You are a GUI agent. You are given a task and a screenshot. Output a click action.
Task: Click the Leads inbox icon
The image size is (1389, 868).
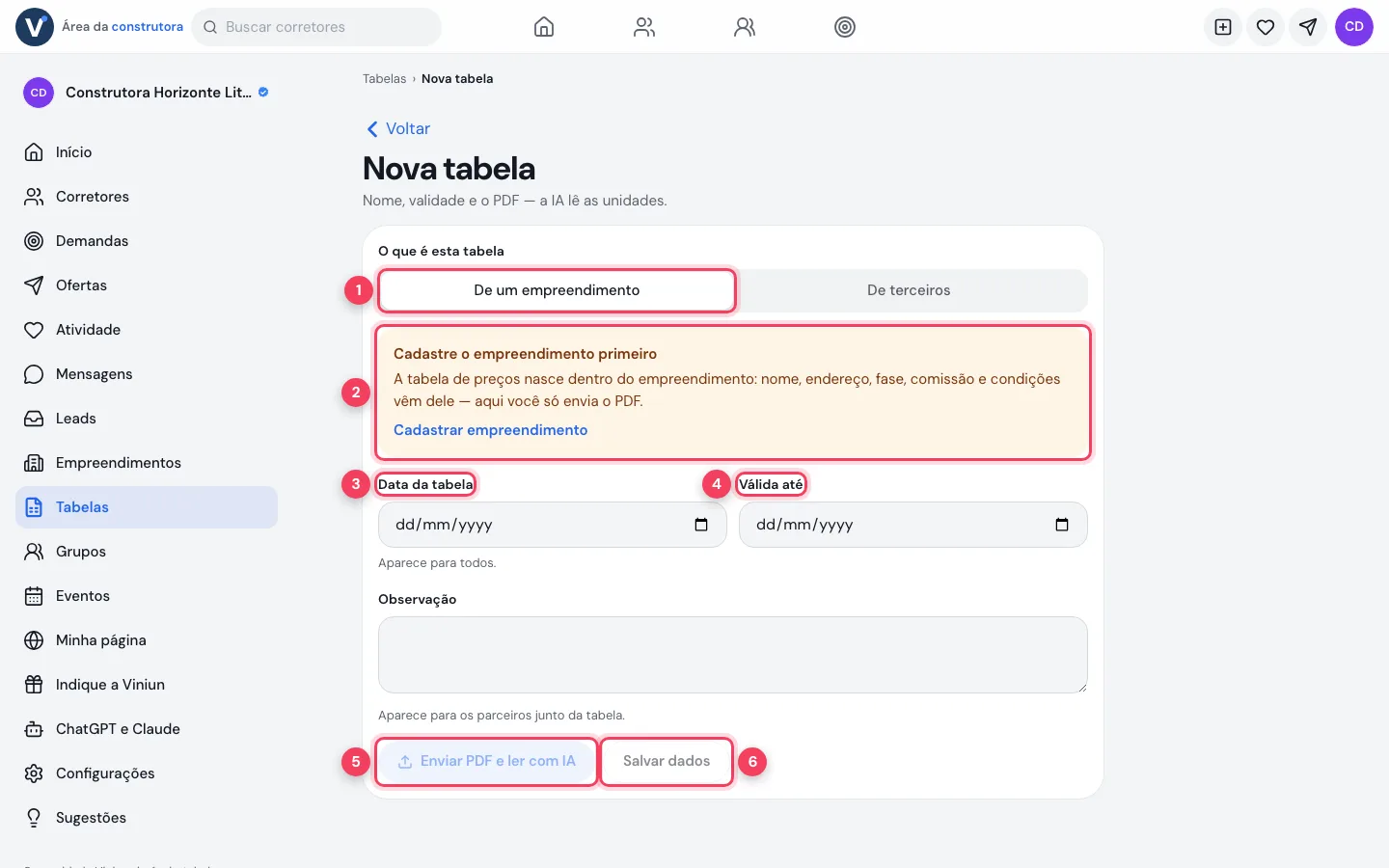click(x=34, y=419)
